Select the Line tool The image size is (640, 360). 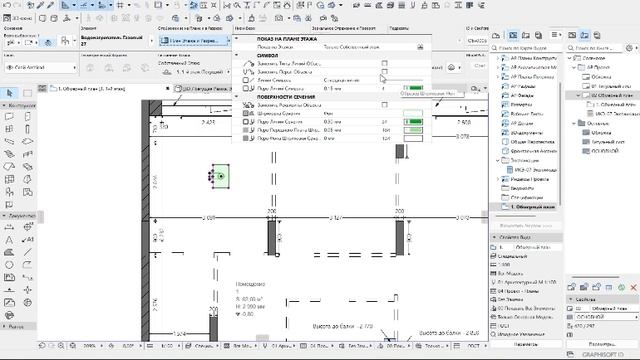[x=27, y=252]
